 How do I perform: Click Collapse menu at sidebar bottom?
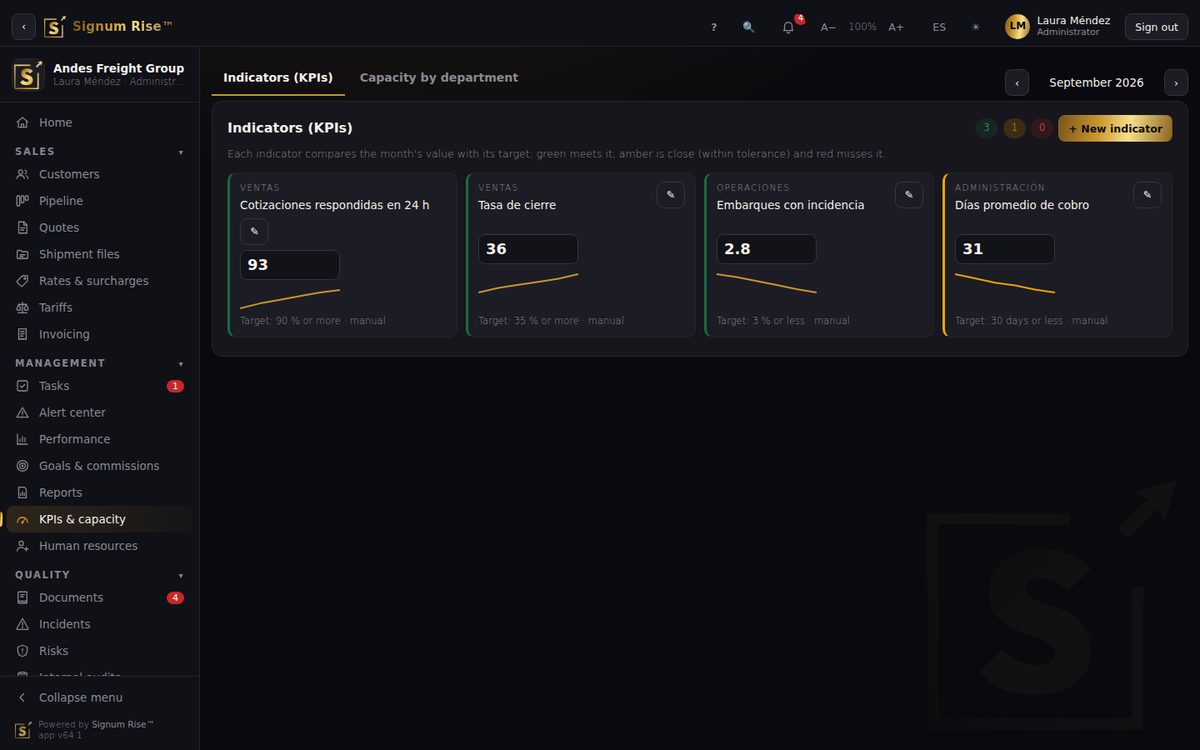point(100,697)
